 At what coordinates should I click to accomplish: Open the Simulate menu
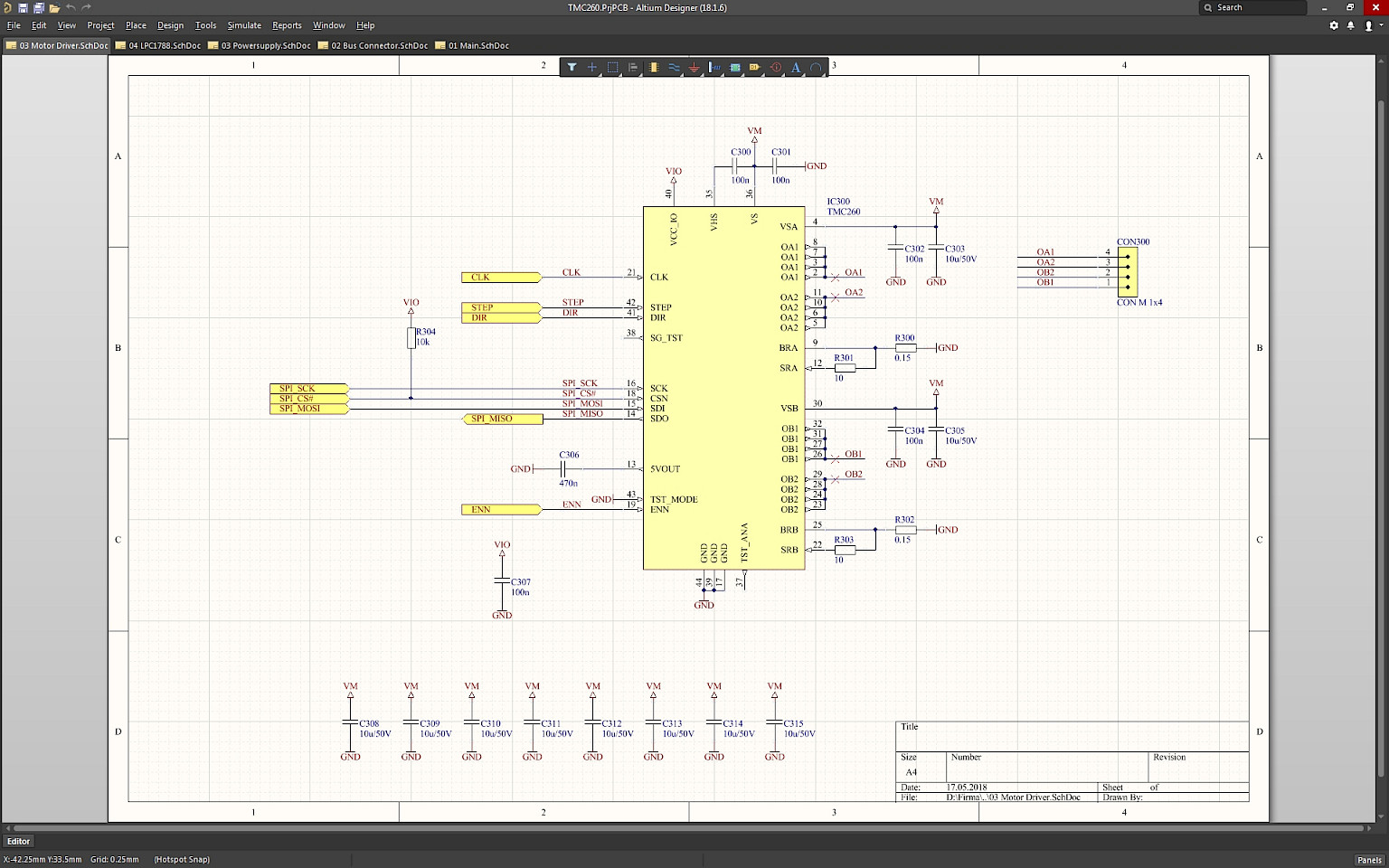click(x=244, y=25)
